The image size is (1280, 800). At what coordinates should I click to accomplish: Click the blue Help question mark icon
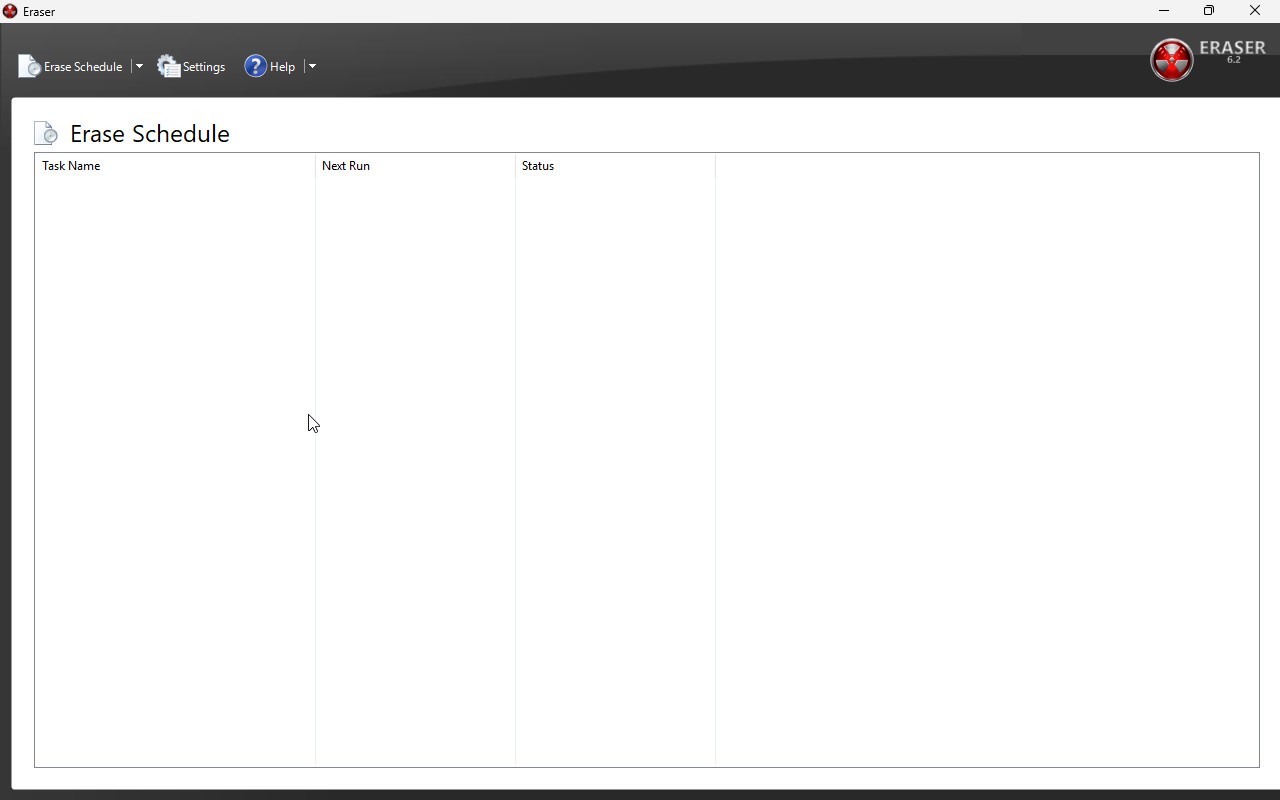pyautogui.click(x=256, y=67)
